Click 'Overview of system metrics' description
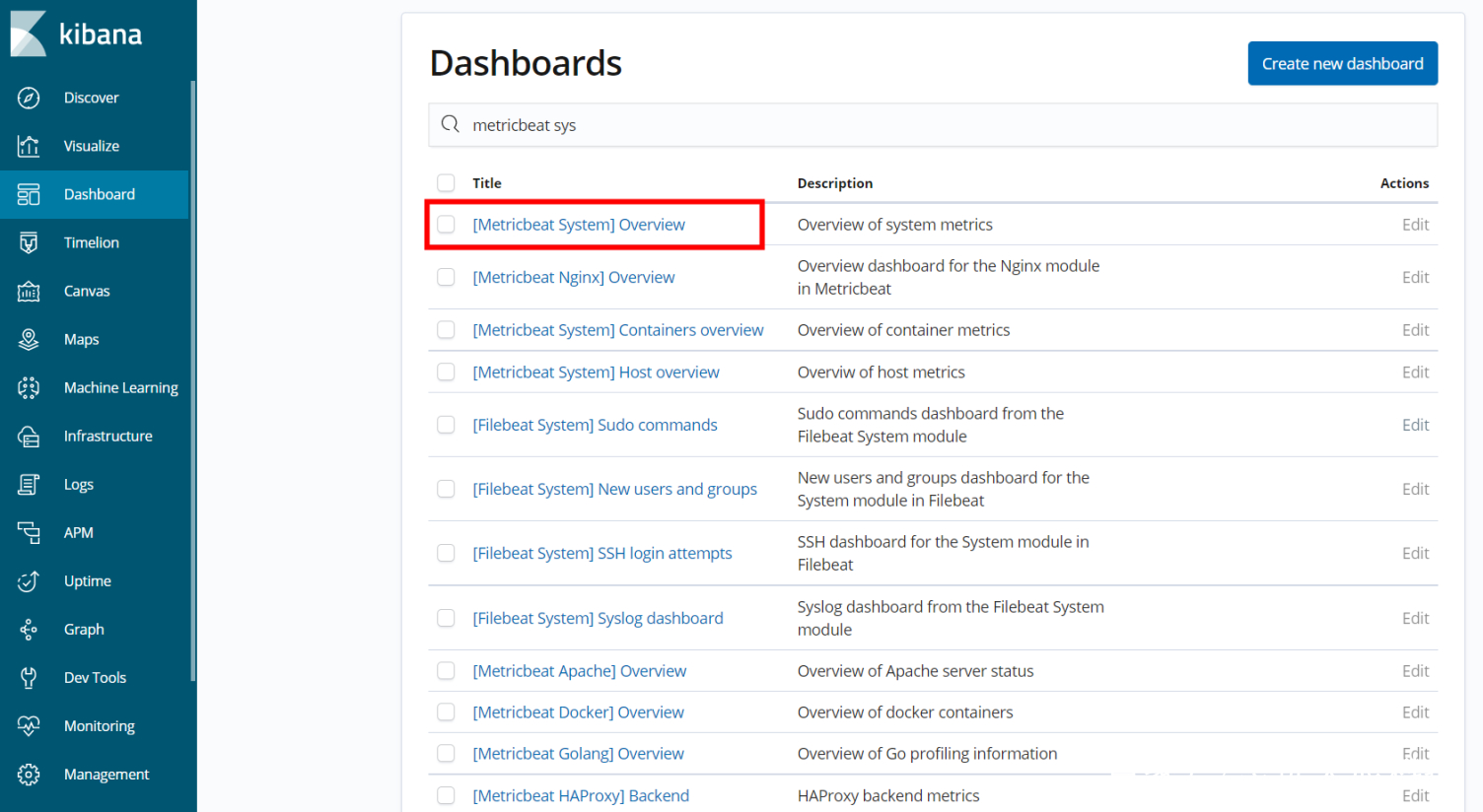Image resolution: width=1483 pixels, height=812 pixels. 894,225
